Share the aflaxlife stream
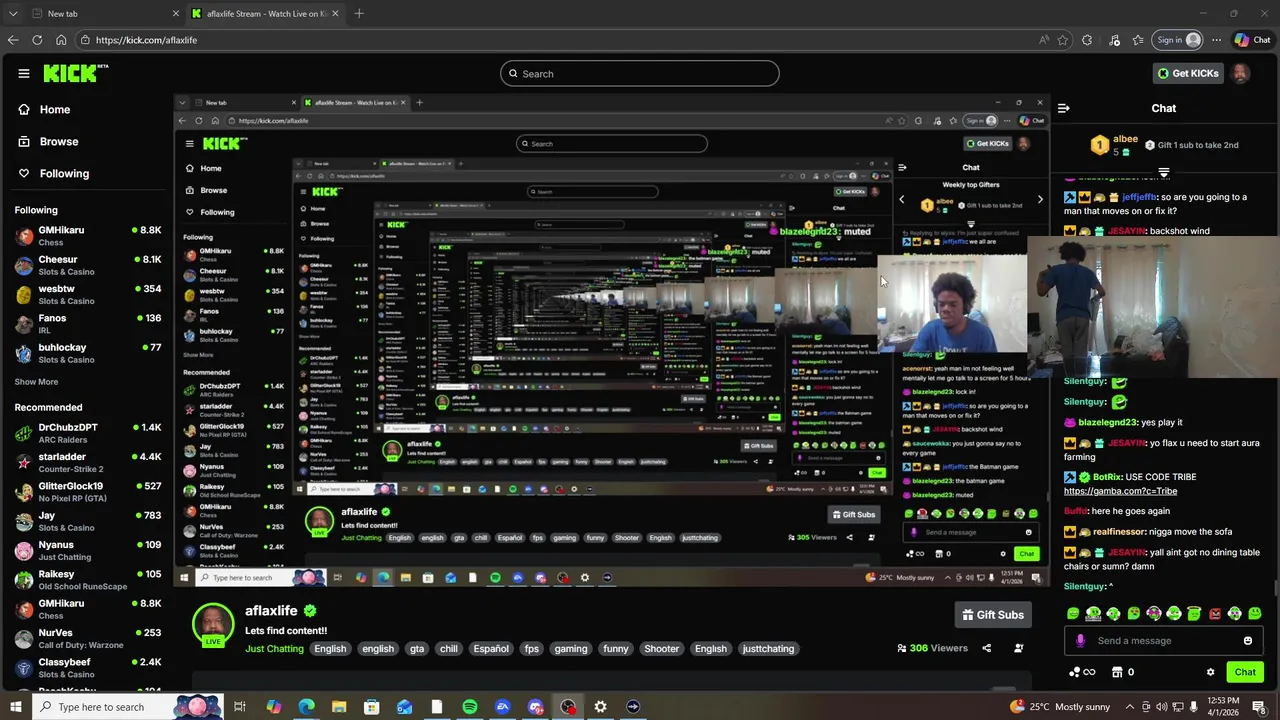The height and width of the screenshot is (720, 1280). point(986,648)
